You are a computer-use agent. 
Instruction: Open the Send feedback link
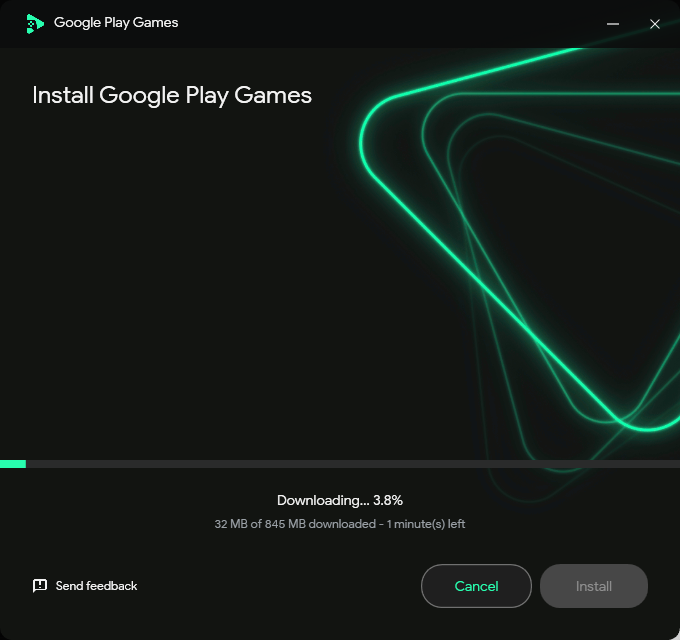[x=96, y=586]
